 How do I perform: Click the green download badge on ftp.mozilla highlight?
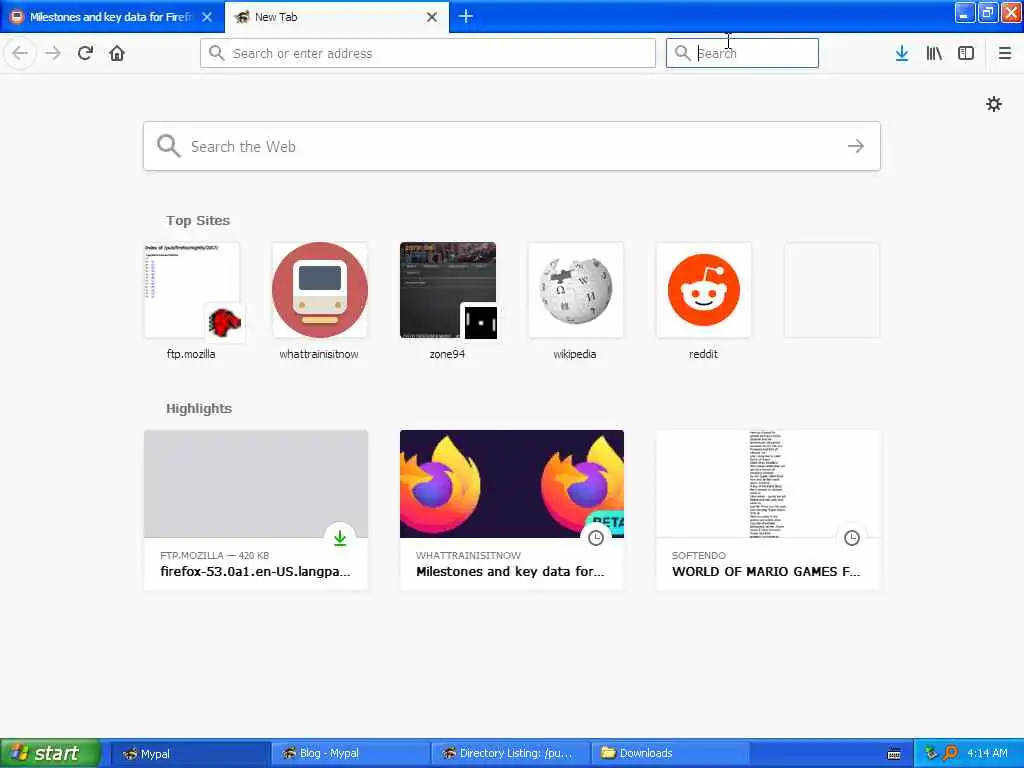(340, 537)
